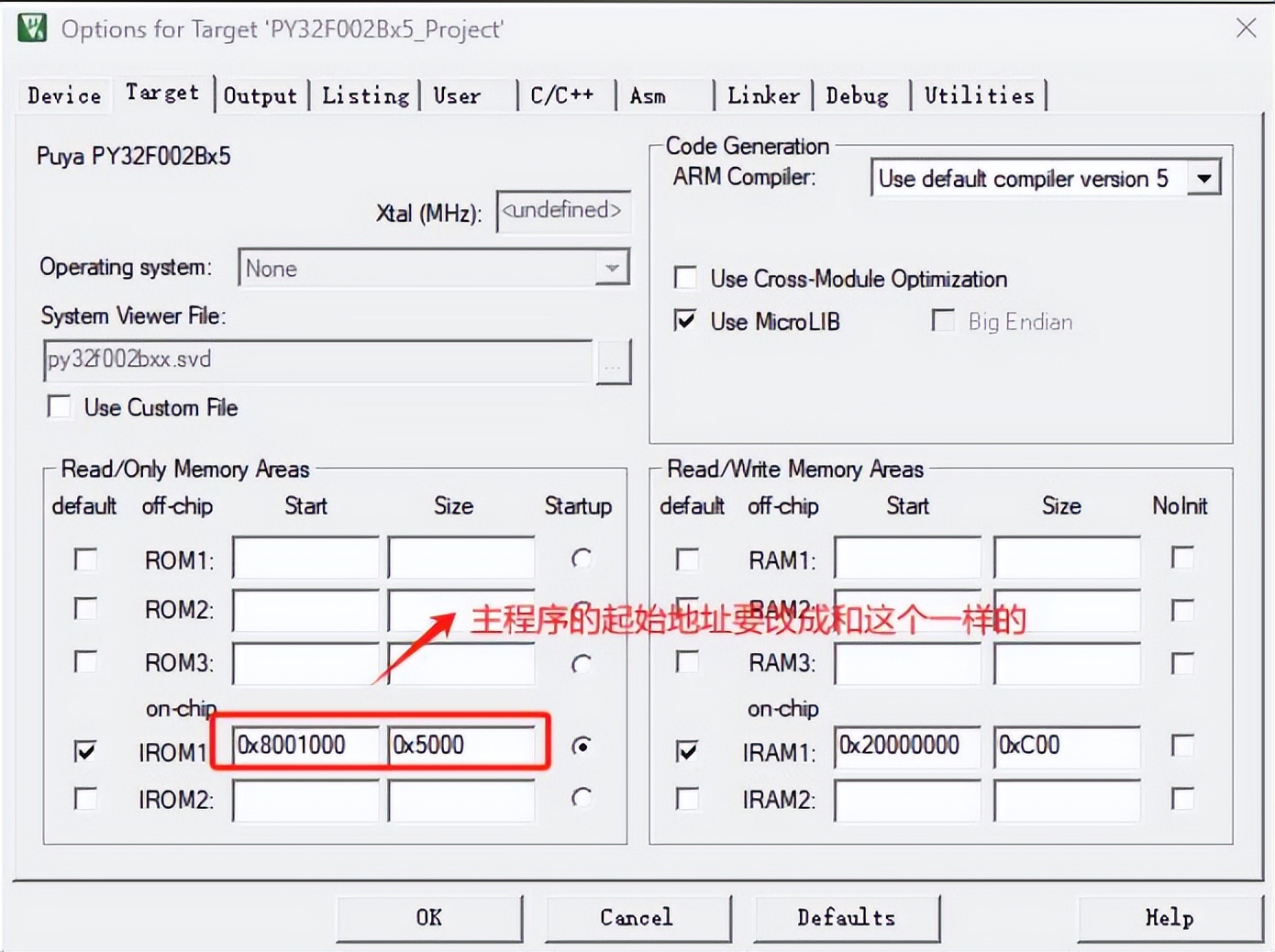Check the IROM2 default checkbox
Viewport: 1275px width, 952px height.
coord(85,799)
